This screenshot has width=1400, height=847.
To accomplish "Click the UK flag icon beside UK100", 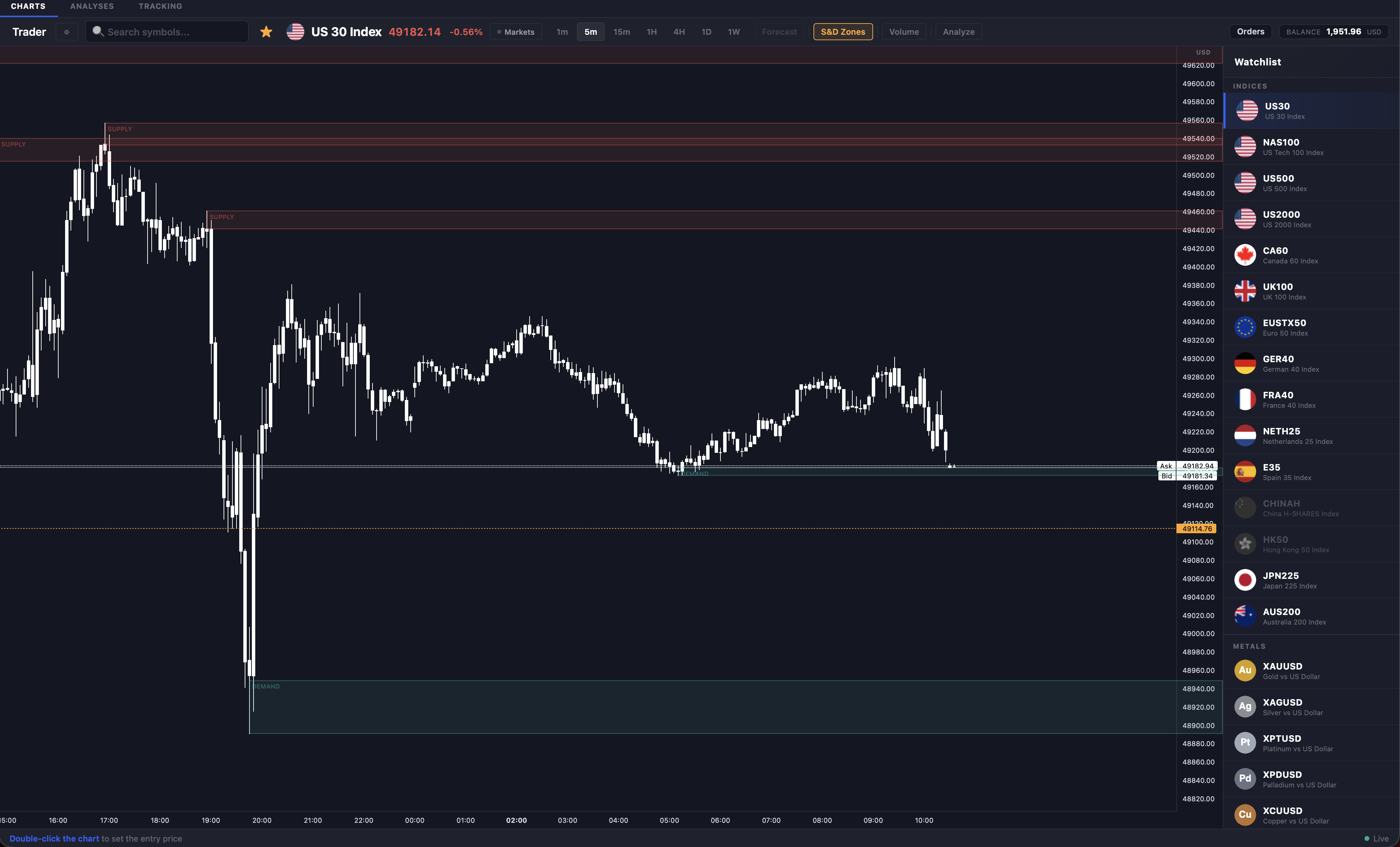I will [x=1245, y=291].
